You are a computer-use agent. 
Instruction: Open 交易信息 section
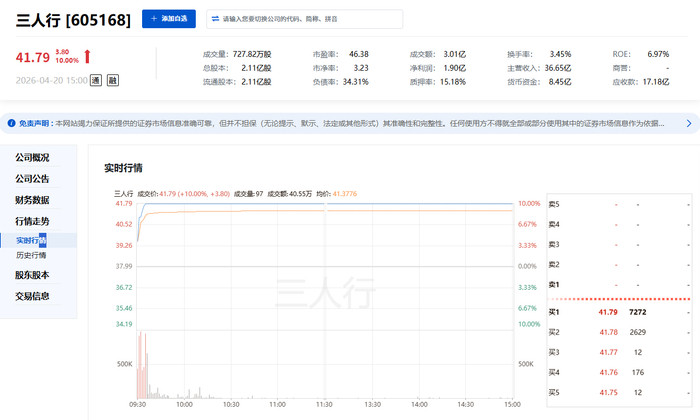[32, 296]
